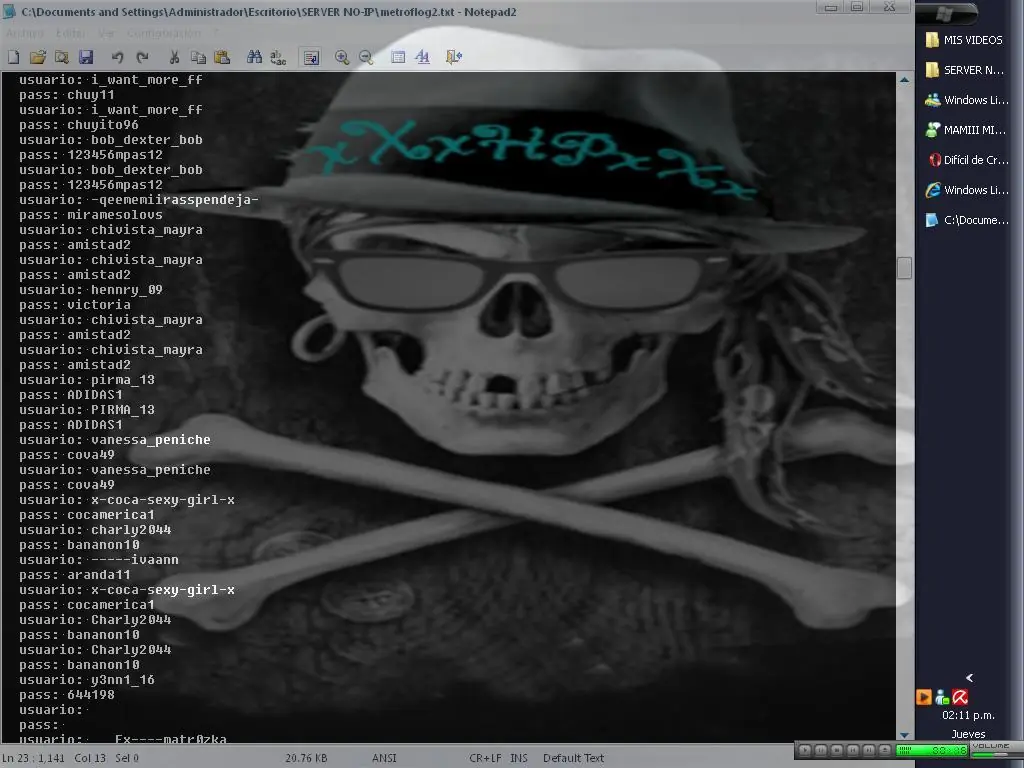Toggle word wrap in the toolbar
Image resolution: width=1024 pixels, height=768 pixels.
[312, 57]
